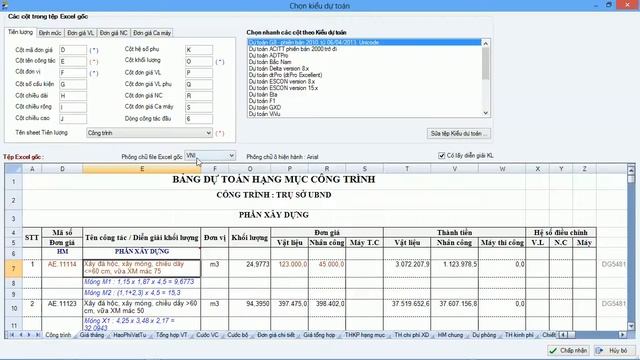The width and height of the screenshot is (640, 360).
Task: Toggle the Có lấy diễn giải KL checkbox
Action: pyautogui.click(x=441, y=156)
